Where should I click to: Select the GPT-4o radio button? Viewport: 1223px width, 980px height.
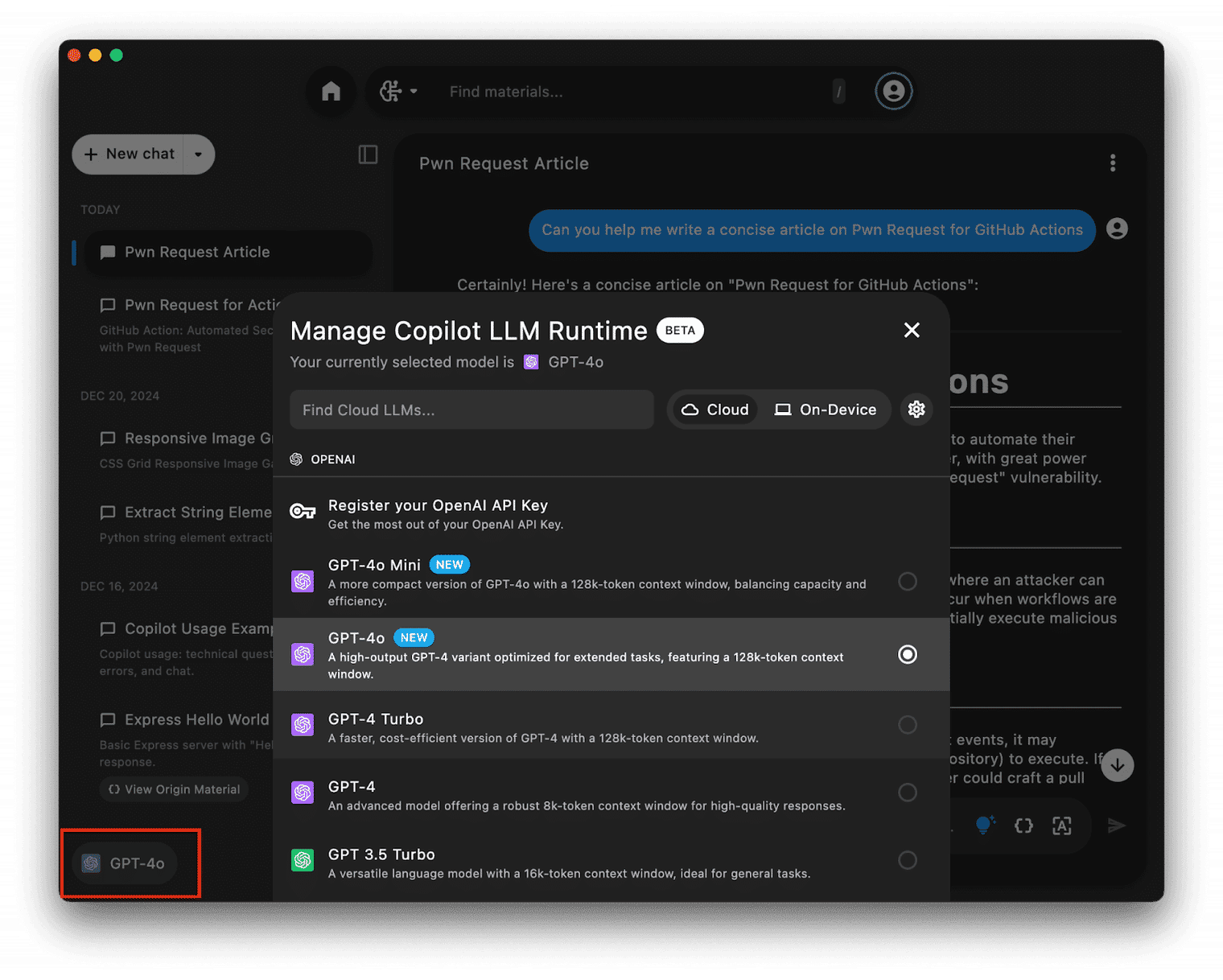coord(908,655)
